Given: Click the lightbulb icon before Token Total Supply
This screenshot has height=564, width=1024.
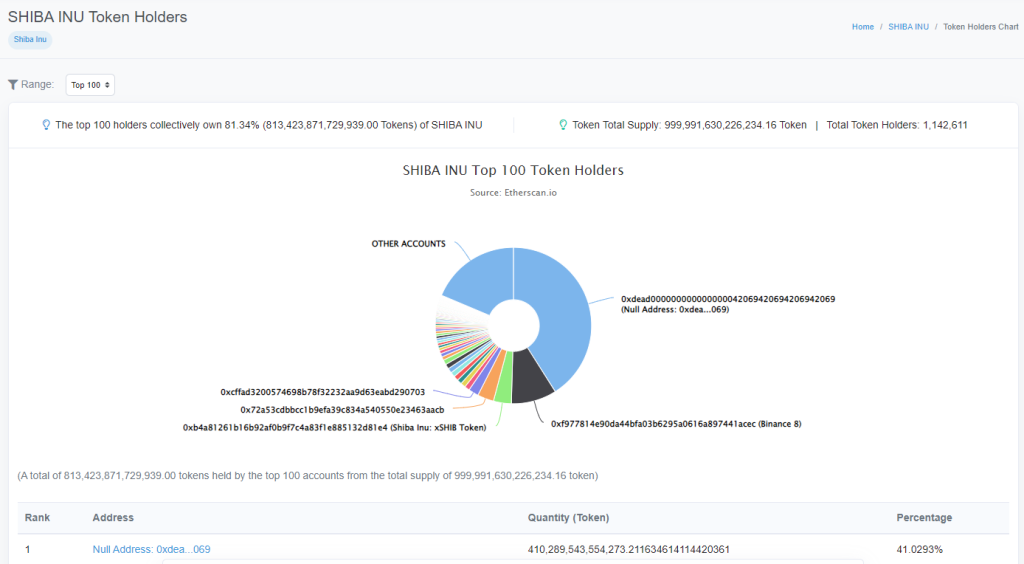Looking at the screenshot, I should pyautogui.click(x=563, y=125).
